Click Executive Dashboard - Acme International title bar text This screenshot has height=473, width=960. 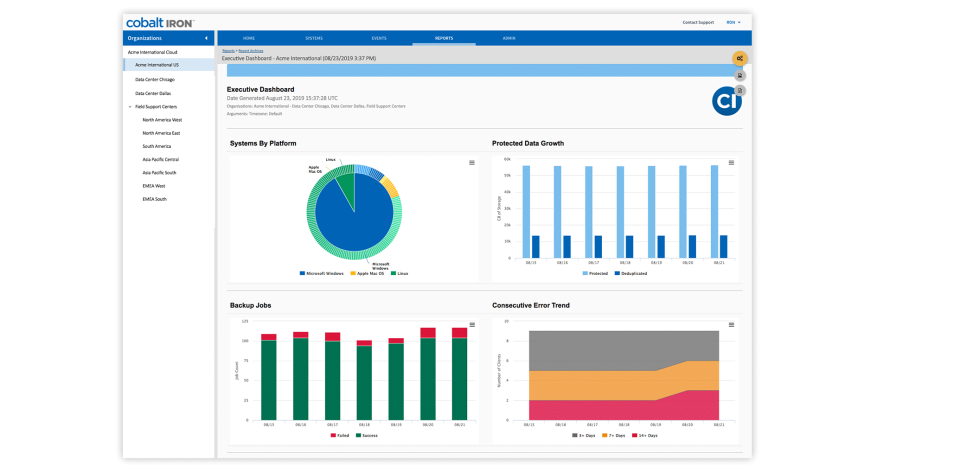tap(299, 58)
